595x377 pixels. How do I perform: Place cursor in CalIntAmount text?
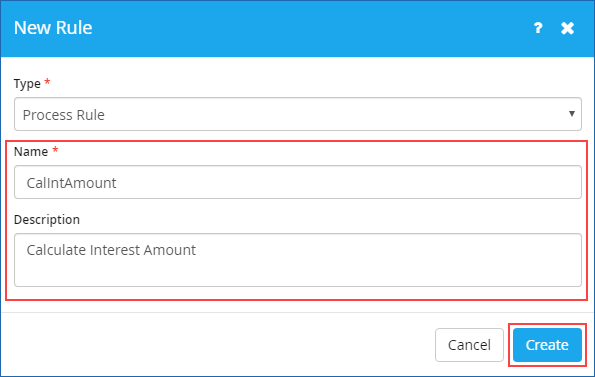coord(71,183)
